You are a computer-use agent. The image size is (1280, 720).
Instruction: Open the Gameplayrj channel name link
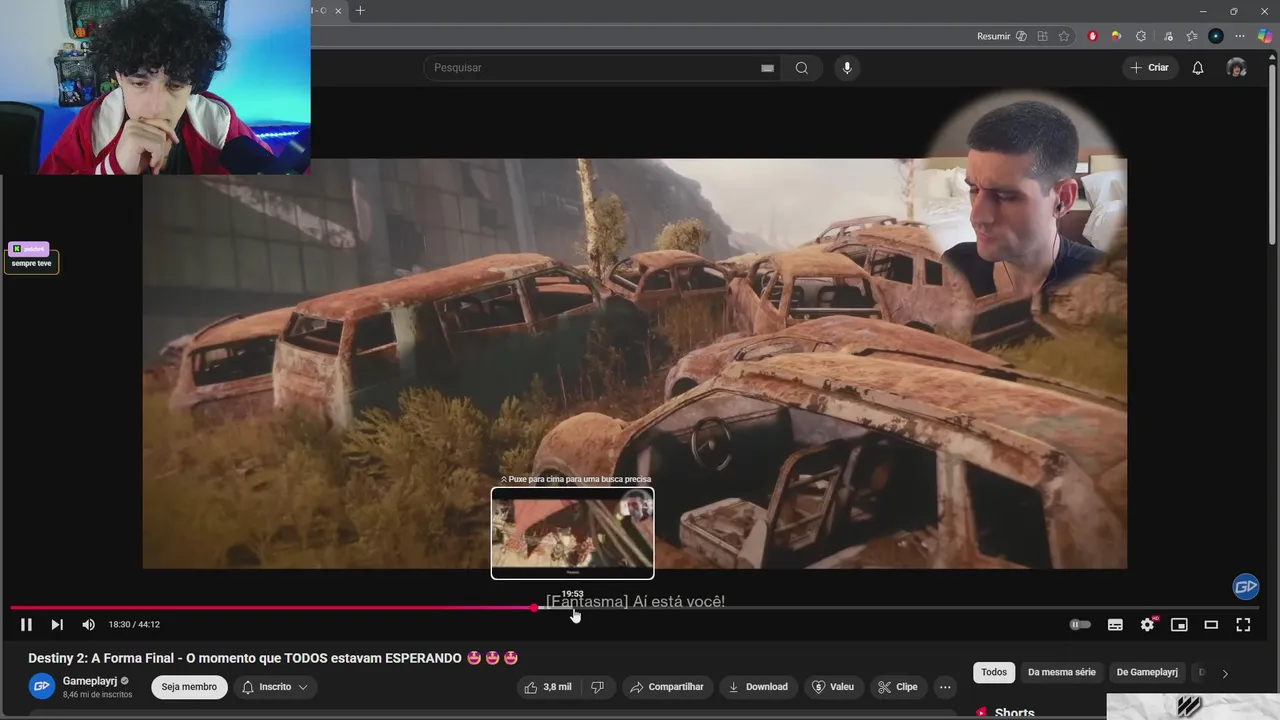pos(90,681)
